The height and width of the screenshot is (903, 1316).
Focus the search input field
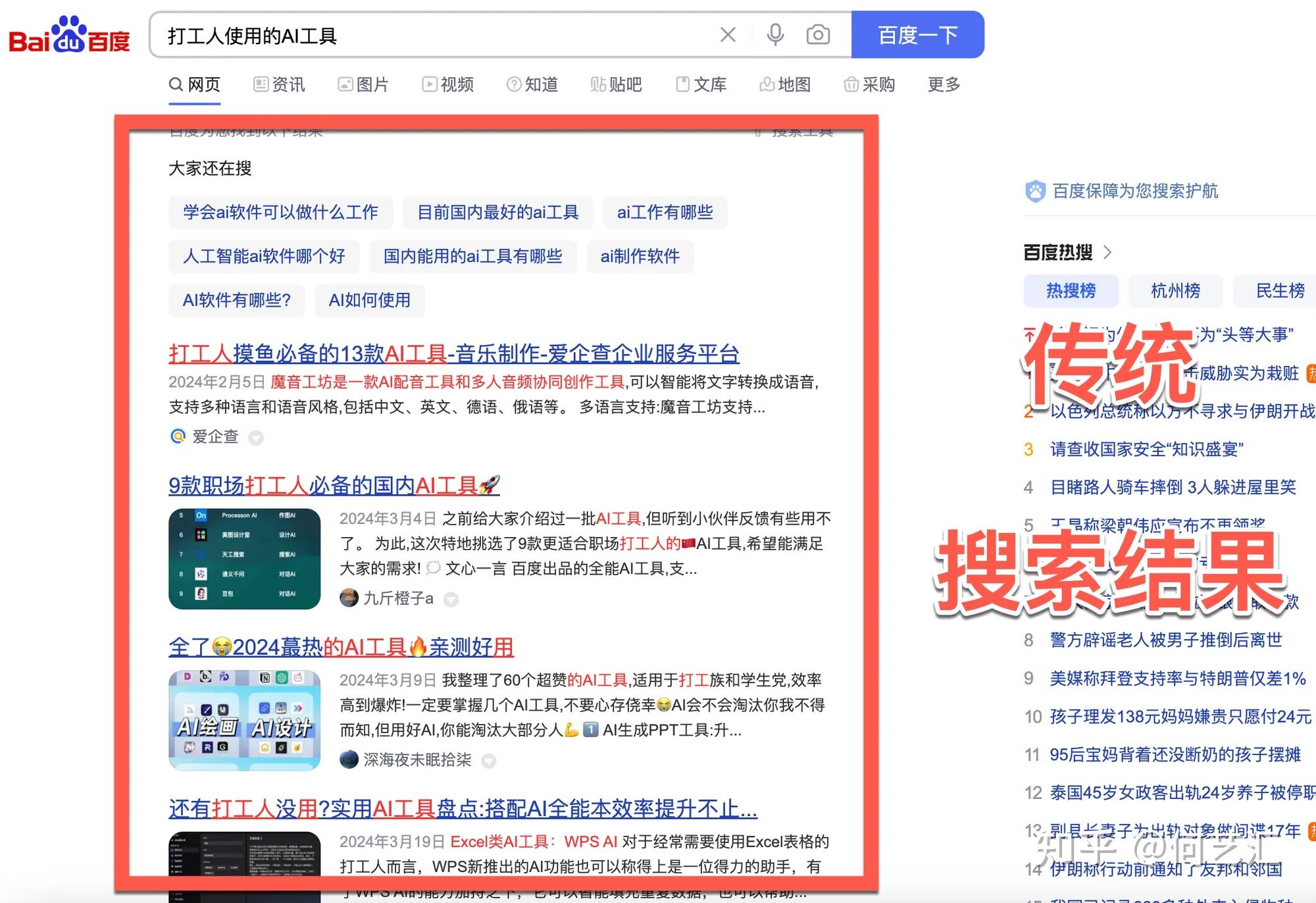coord(434,35)
